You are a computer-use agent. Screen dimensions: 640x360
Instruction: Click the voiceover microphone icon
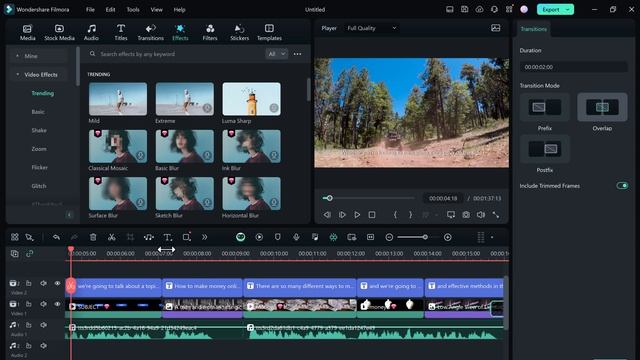[x=296, y=237]
